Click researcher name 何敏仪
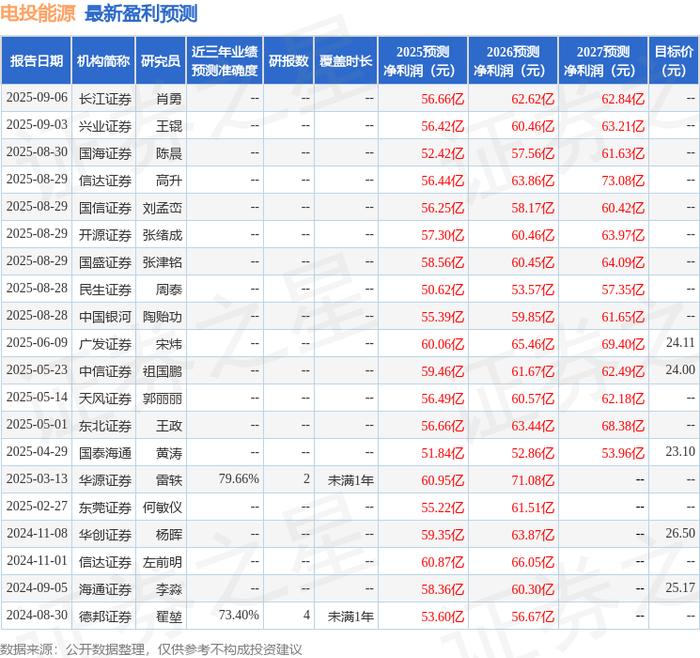The height and width of the screenshot is (658, 700). (162, 507)
